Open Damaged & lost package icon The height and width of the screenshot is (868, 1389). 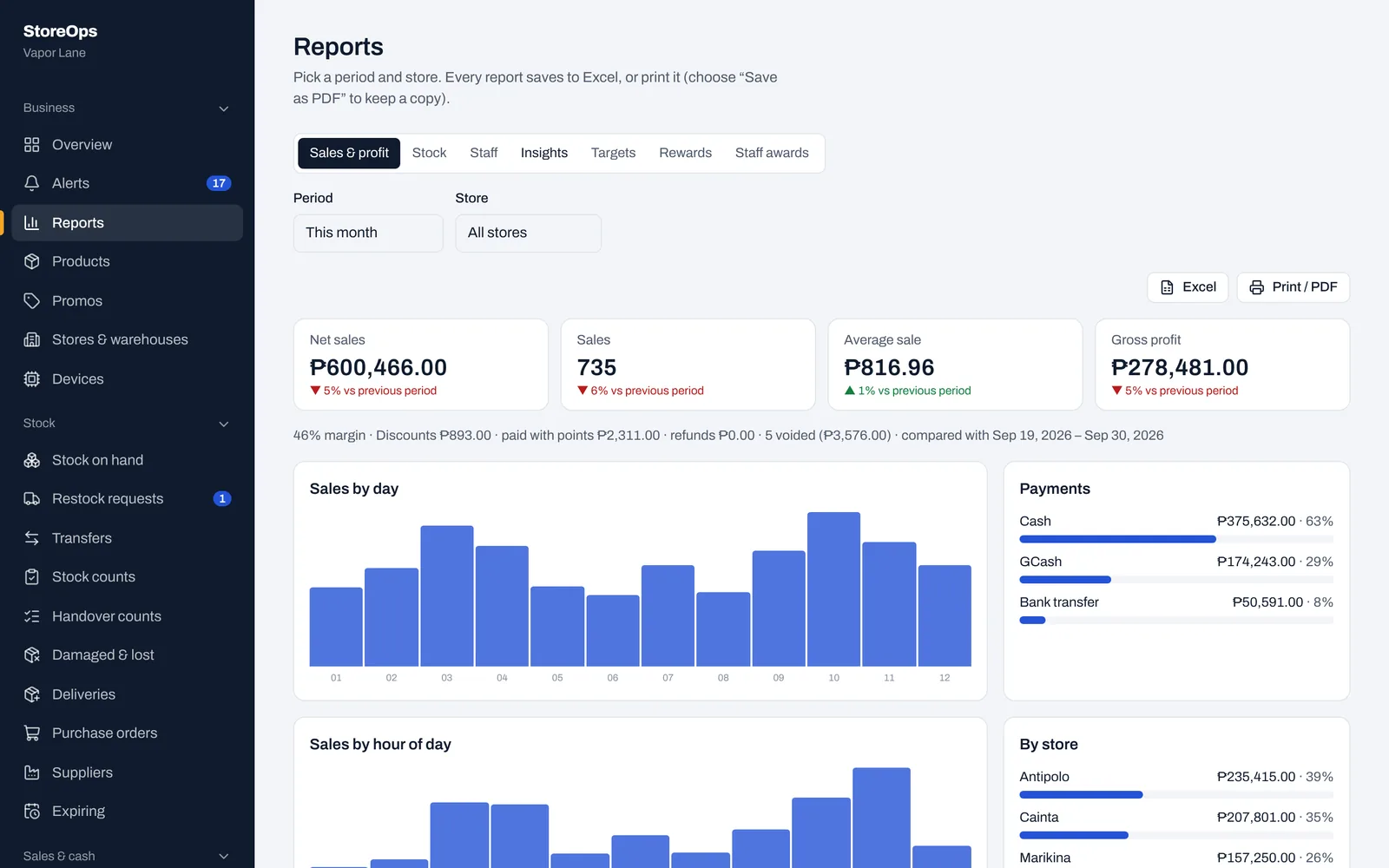[x=32, y=655]
